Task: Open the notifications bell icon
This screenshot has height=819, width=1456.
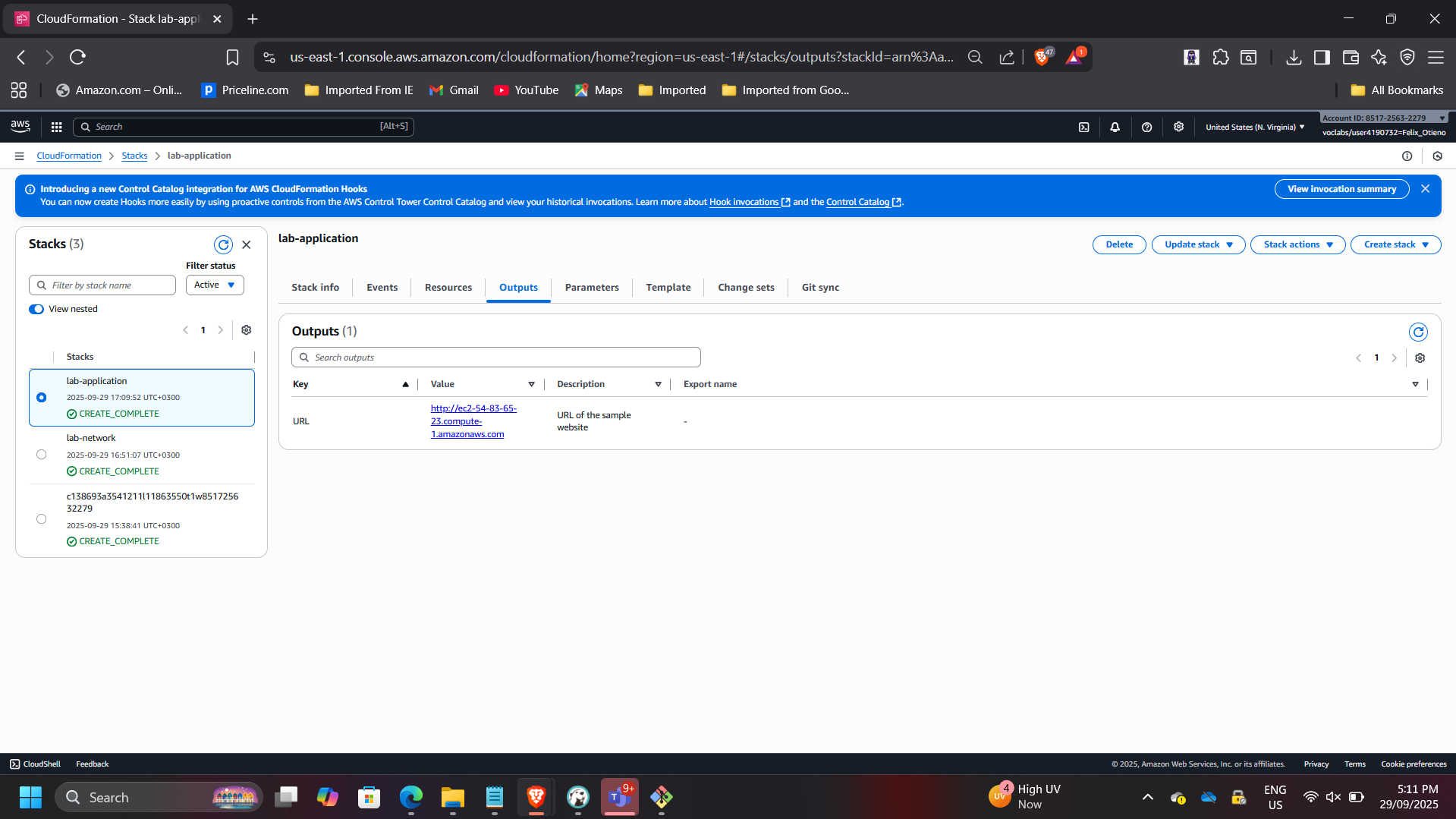Action: (1115, 127)
